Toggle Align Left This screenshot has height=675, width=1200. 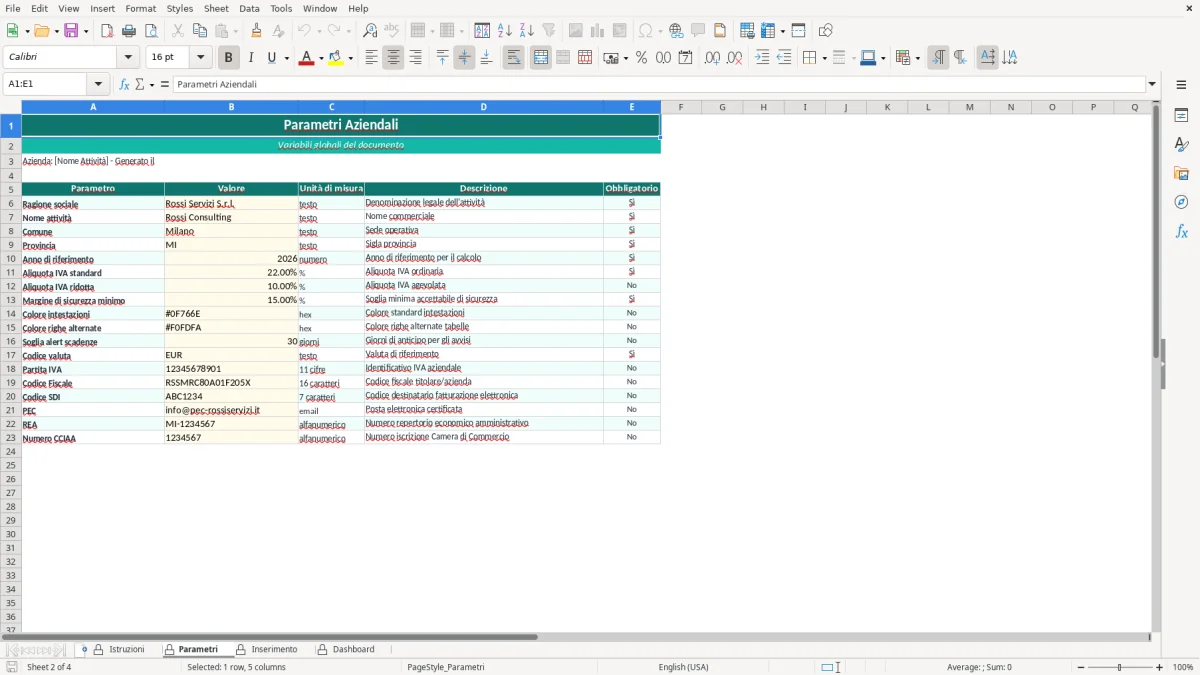(x=371, y=58)
